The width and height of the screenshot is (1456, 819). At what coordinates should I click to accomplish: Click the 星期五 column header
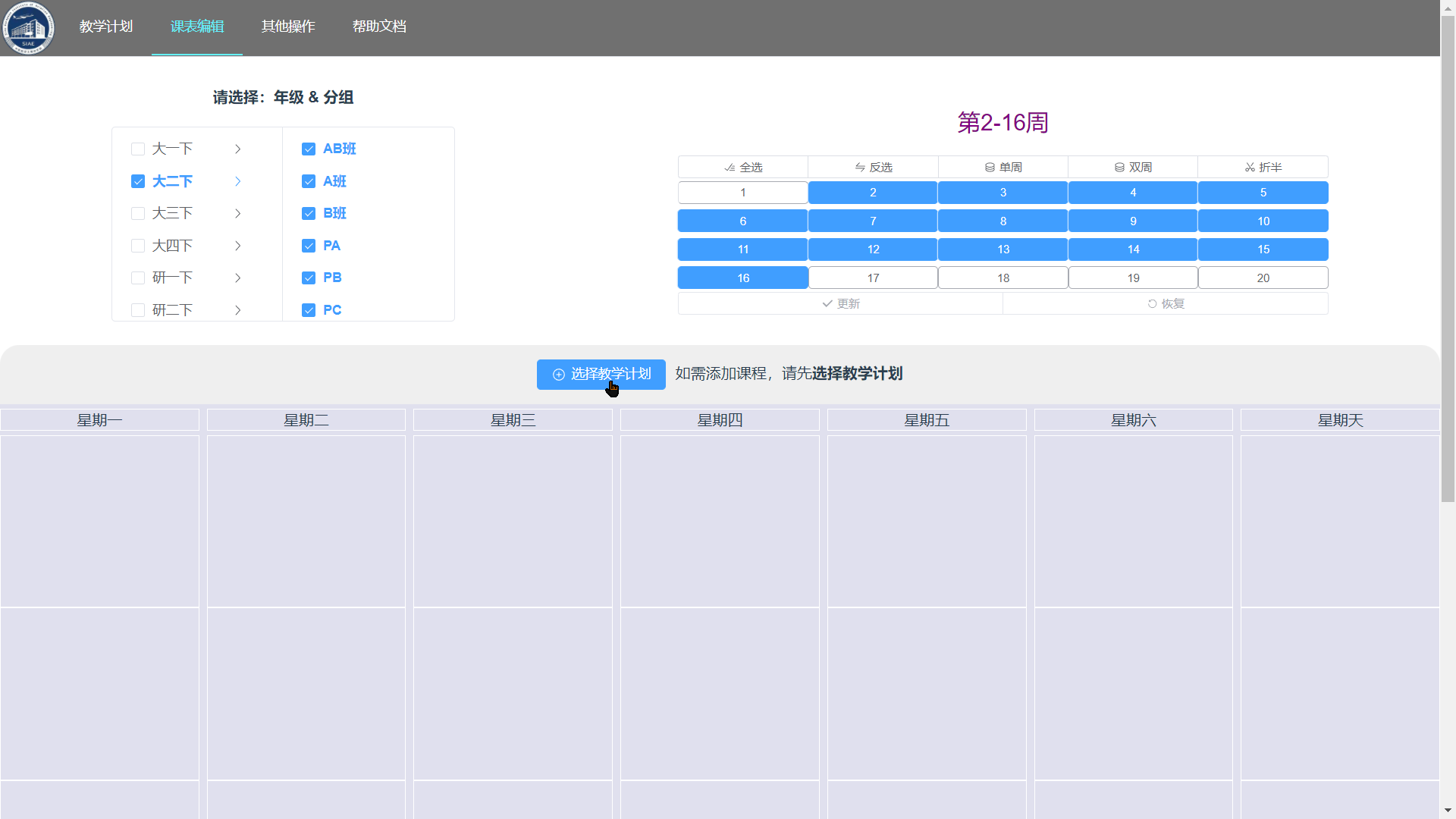pos(927,420)
